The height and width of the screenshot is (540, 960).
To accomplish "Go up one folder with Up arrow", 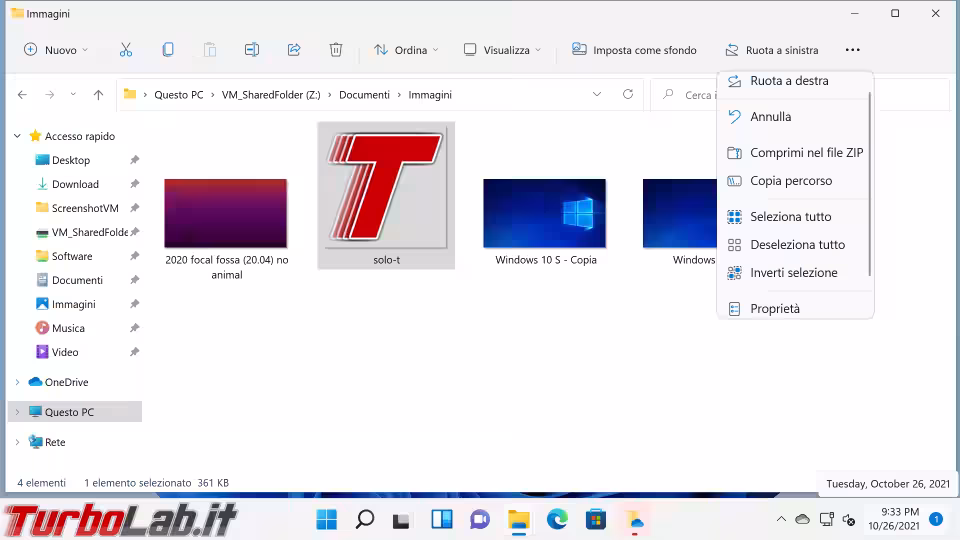I will pyautogui.click(x=98, y=95).
